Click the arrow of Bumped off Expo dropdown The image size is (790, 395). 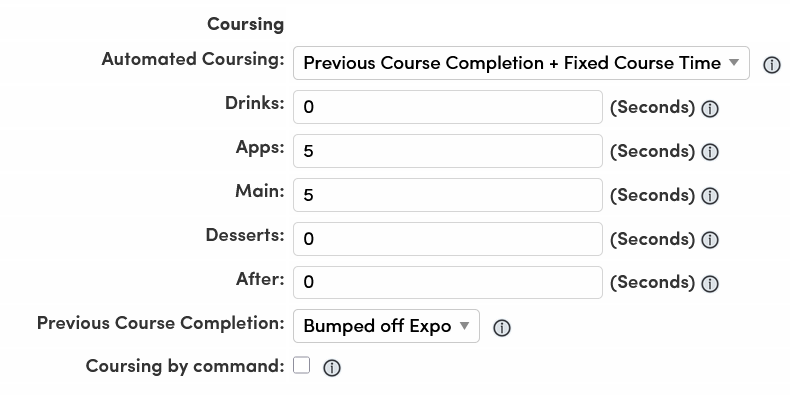tap(465, 325)
